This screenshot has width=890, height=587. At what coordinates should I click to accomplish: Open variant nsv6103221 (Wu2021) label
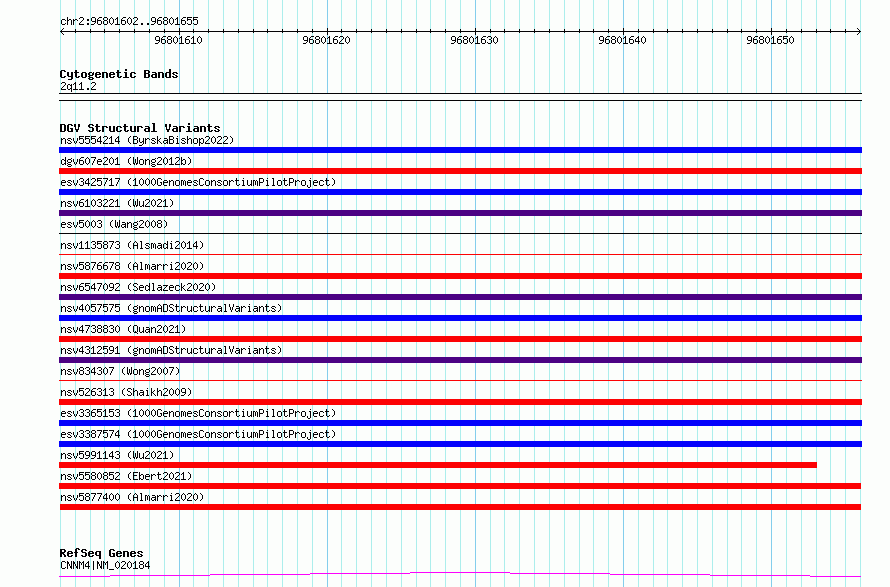[117, 203]
